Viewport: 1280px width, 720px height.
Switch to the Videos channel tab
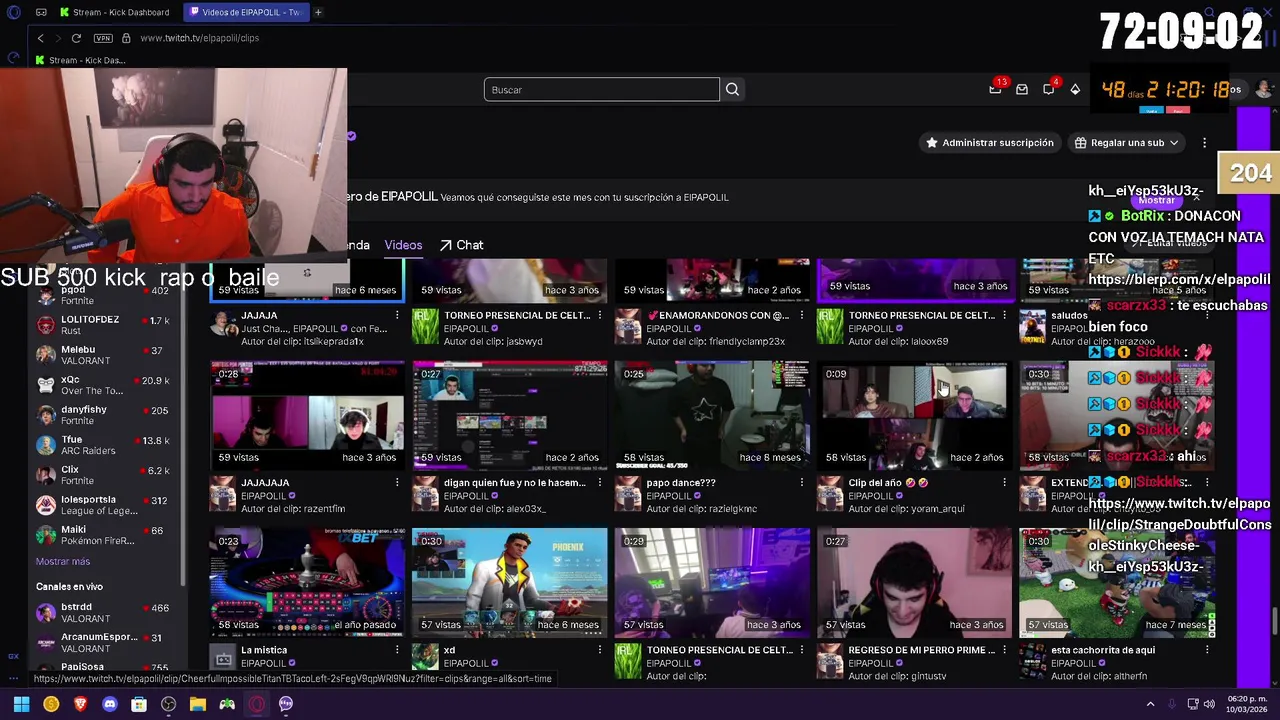click(x=403, y=245)
